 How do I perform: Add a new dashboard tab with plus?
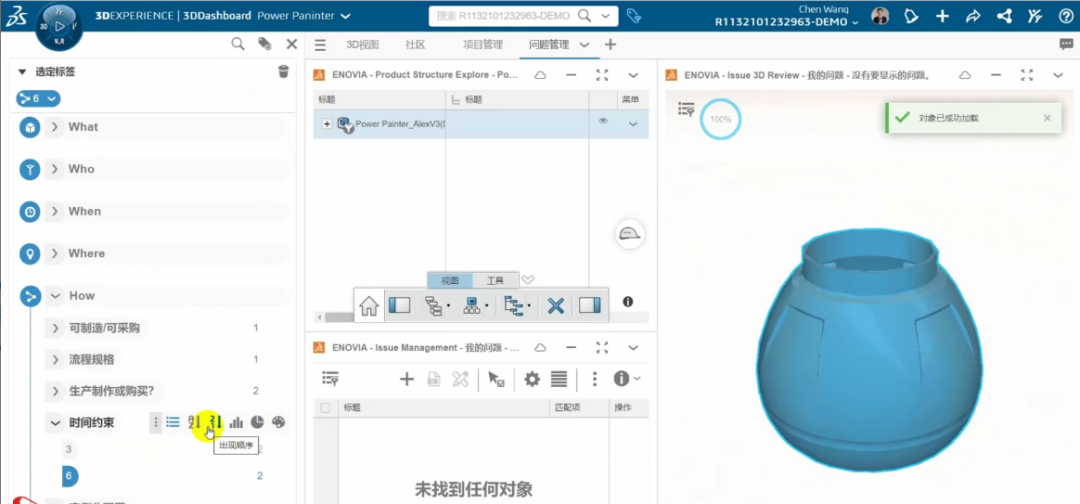pyautogui.click(x=610, y=45)
